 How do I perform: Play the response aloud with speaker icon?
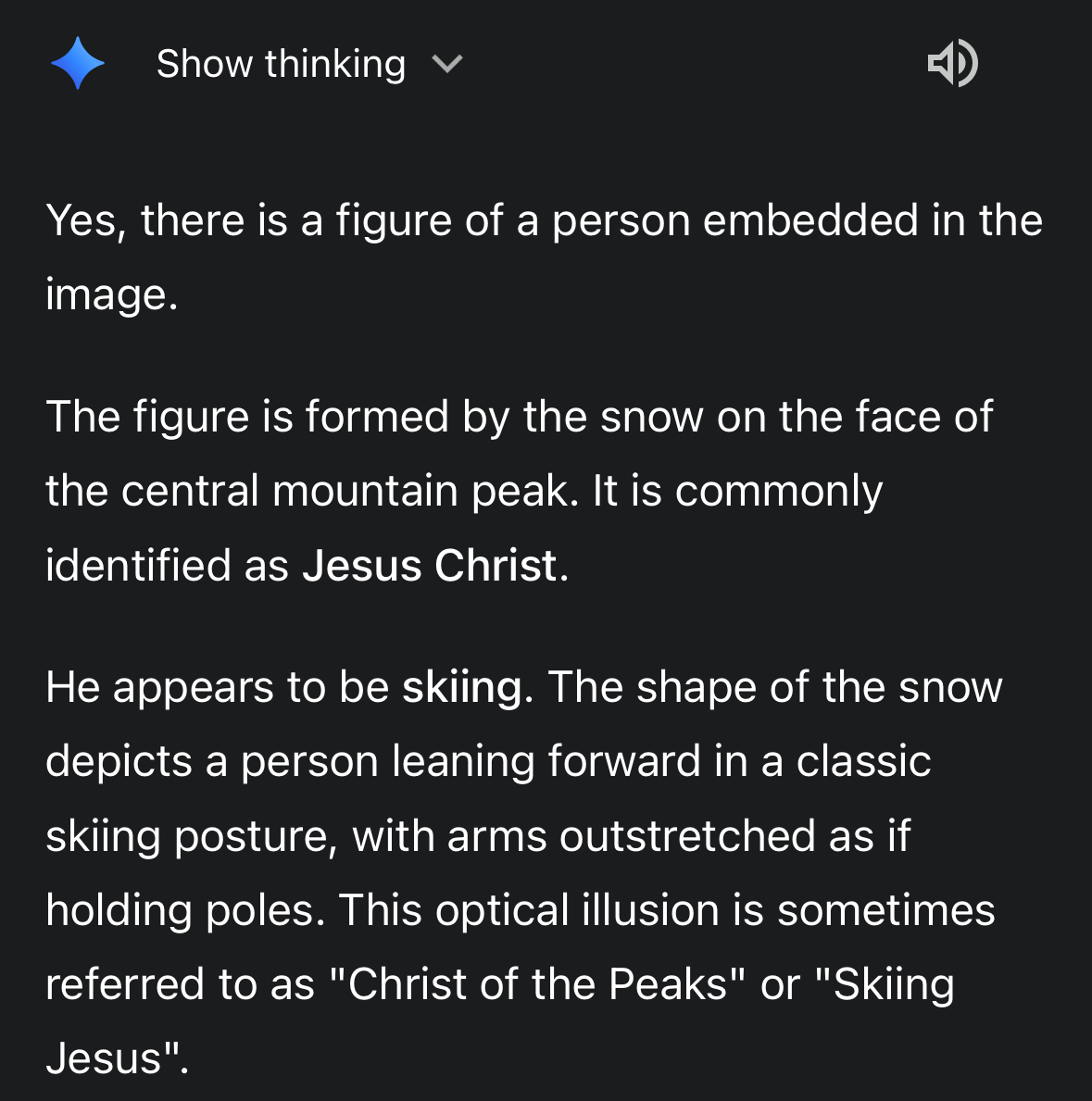[x=952, y=63]
